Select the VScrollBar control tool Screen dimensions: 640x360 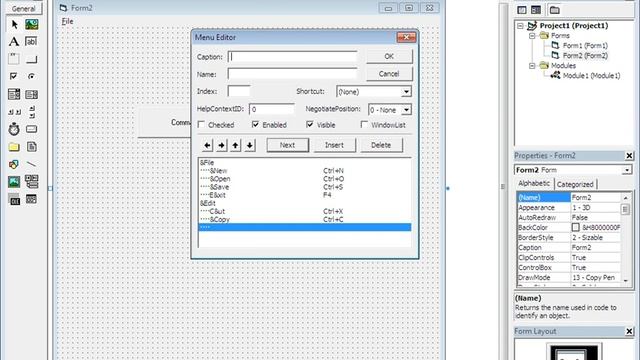click(31, 112)
